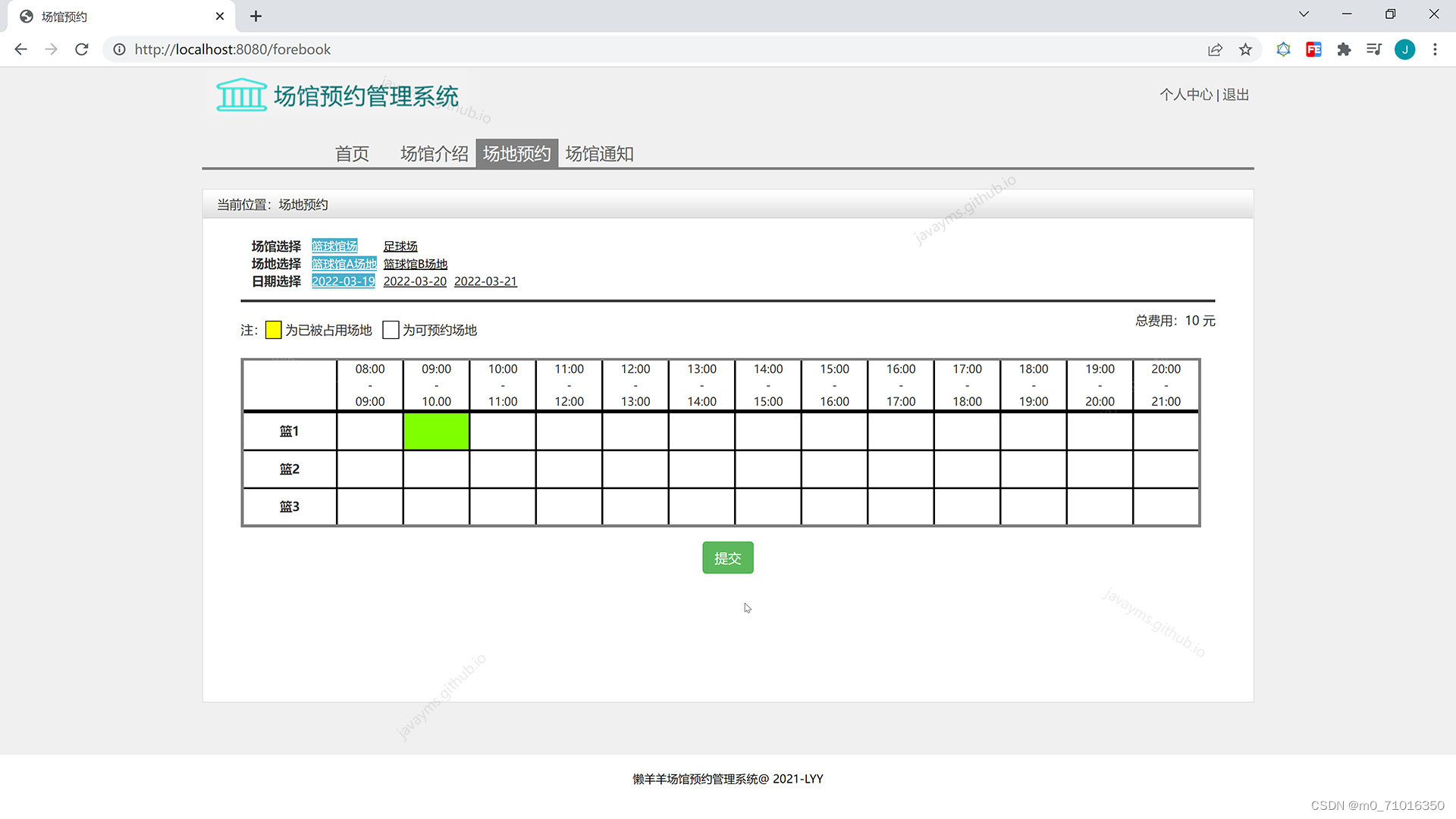The height and width of the screenshot is (819, 1456).
Task: Open media control playlist icon
Action: tap(1374, 49)
